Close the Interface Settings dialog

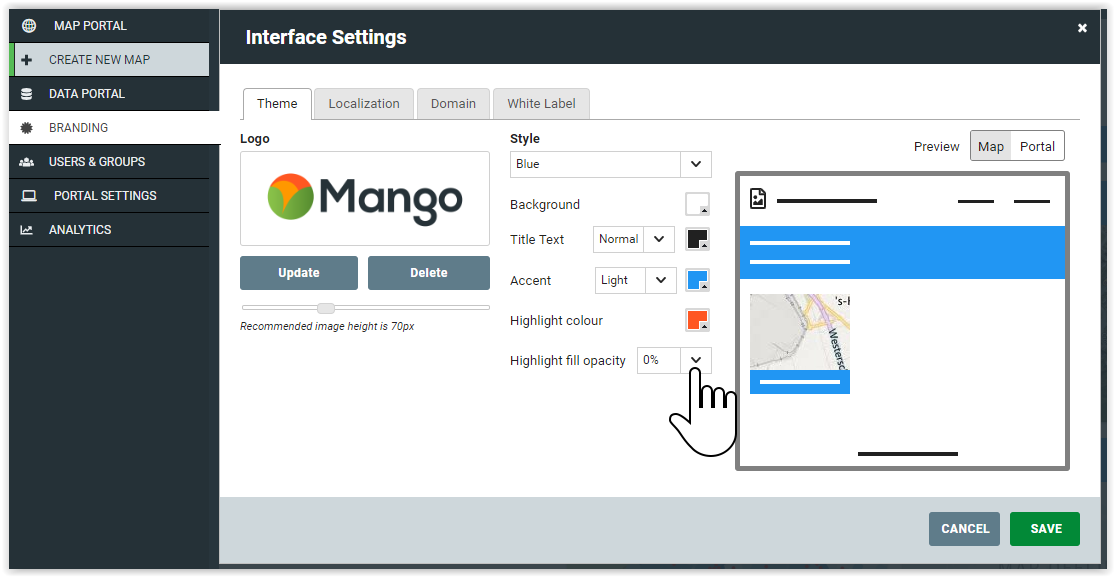click(1082, 28)
